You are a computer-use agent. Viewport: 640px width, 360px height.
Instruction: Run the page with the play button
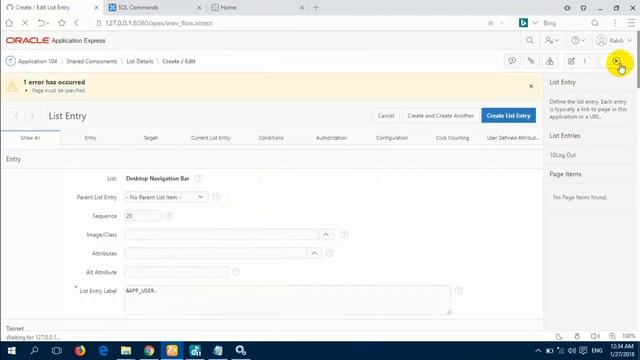point(616,61)
